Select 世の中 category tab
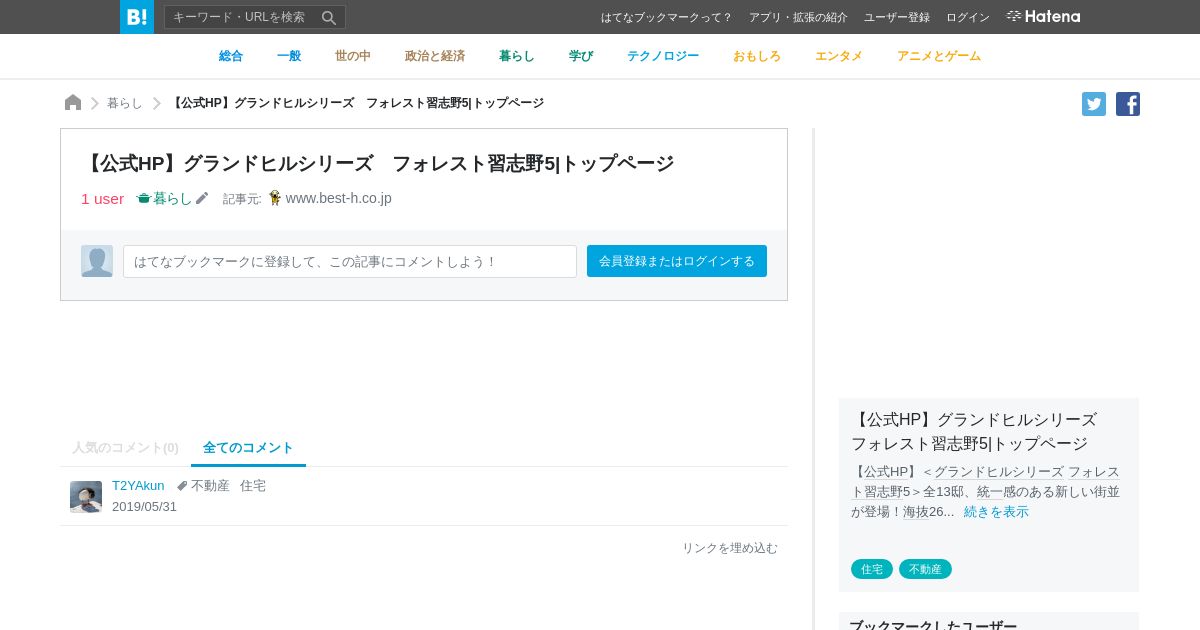The width and height of the screenshot is (1200, 630). 353,56
